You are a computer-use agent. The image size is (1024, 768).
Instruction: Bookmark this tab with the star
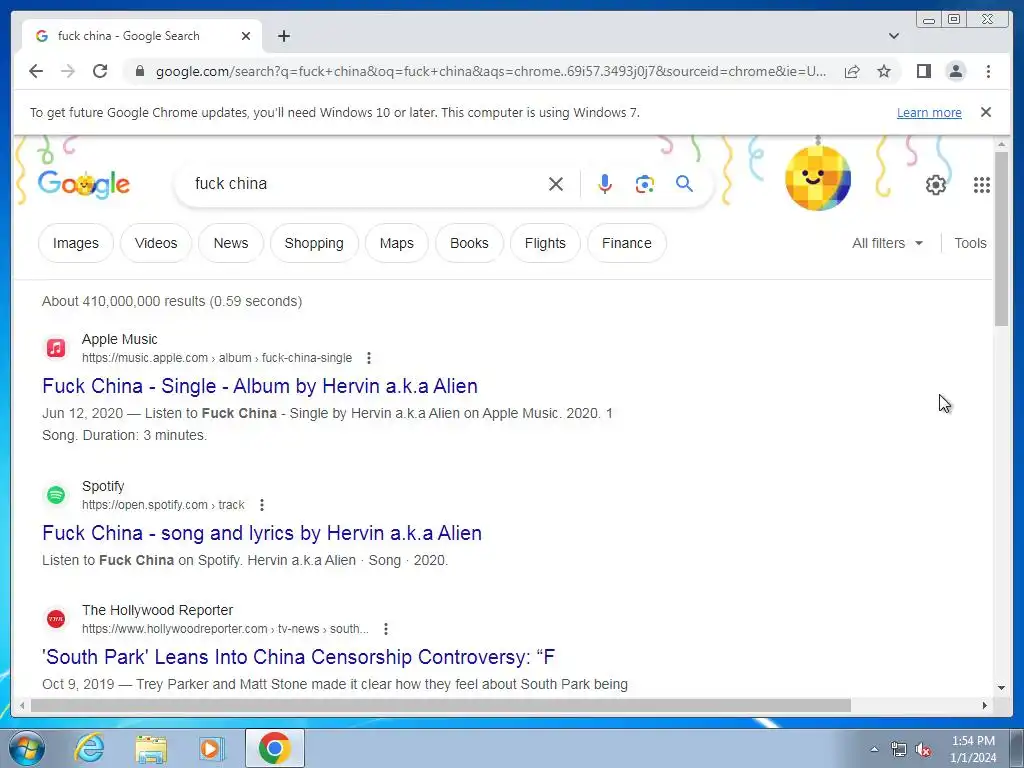884,71
